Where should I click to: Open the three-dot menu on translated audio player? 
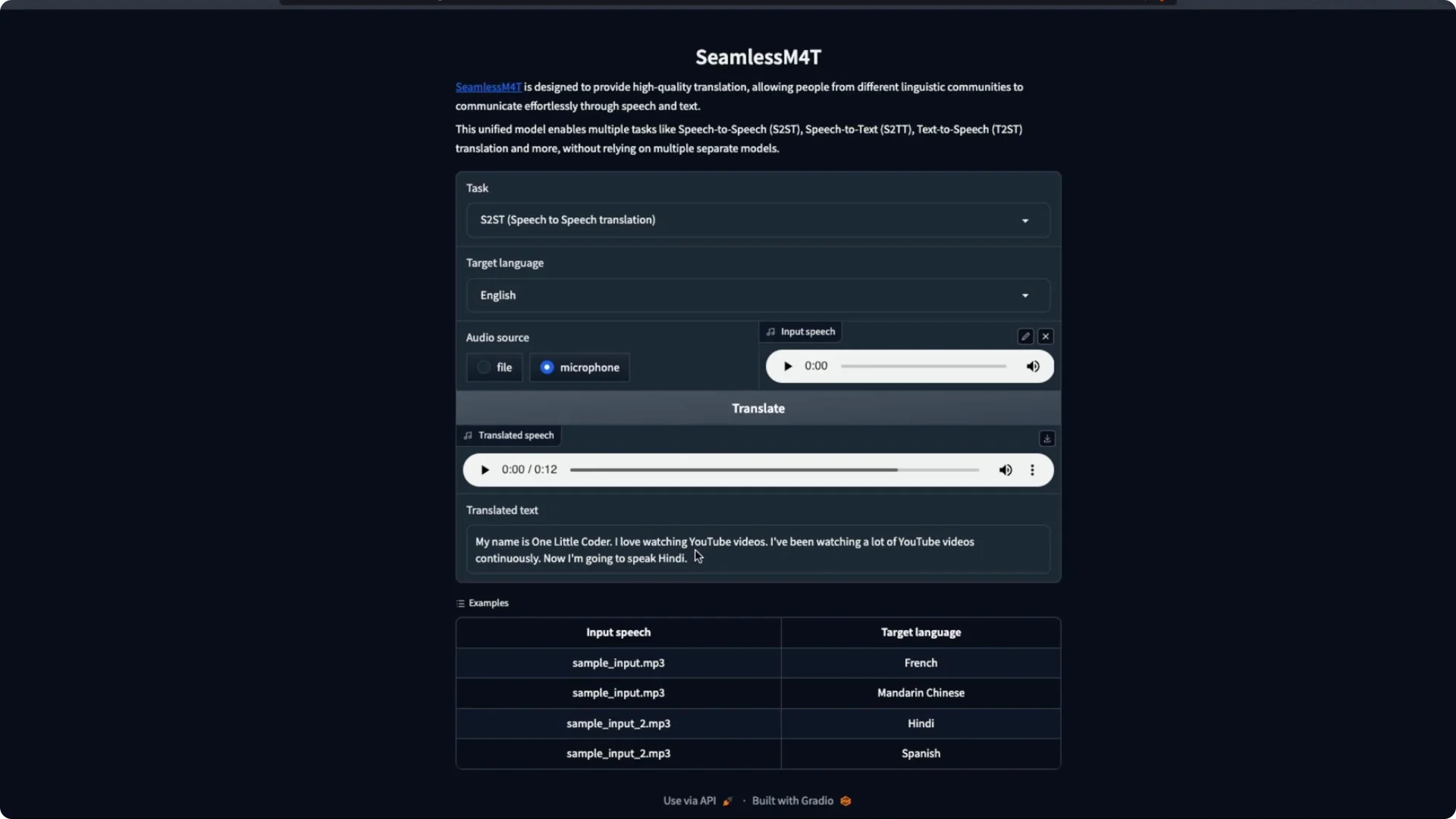pyautogui.click(x=1031, y=469)
